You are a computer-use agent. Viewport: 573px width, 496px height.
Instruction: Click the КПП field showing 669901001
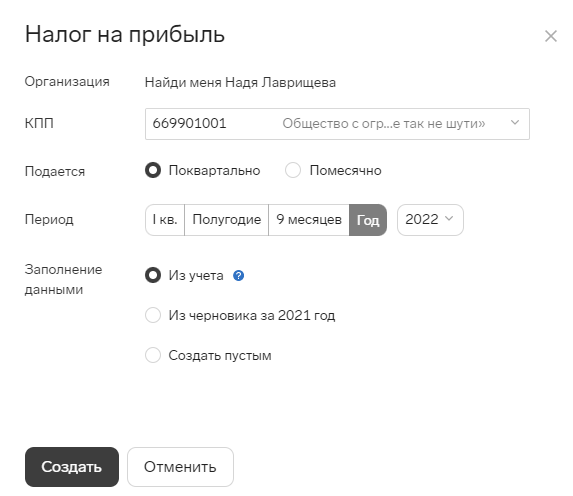pyautogui.click(x=337, y=124)
